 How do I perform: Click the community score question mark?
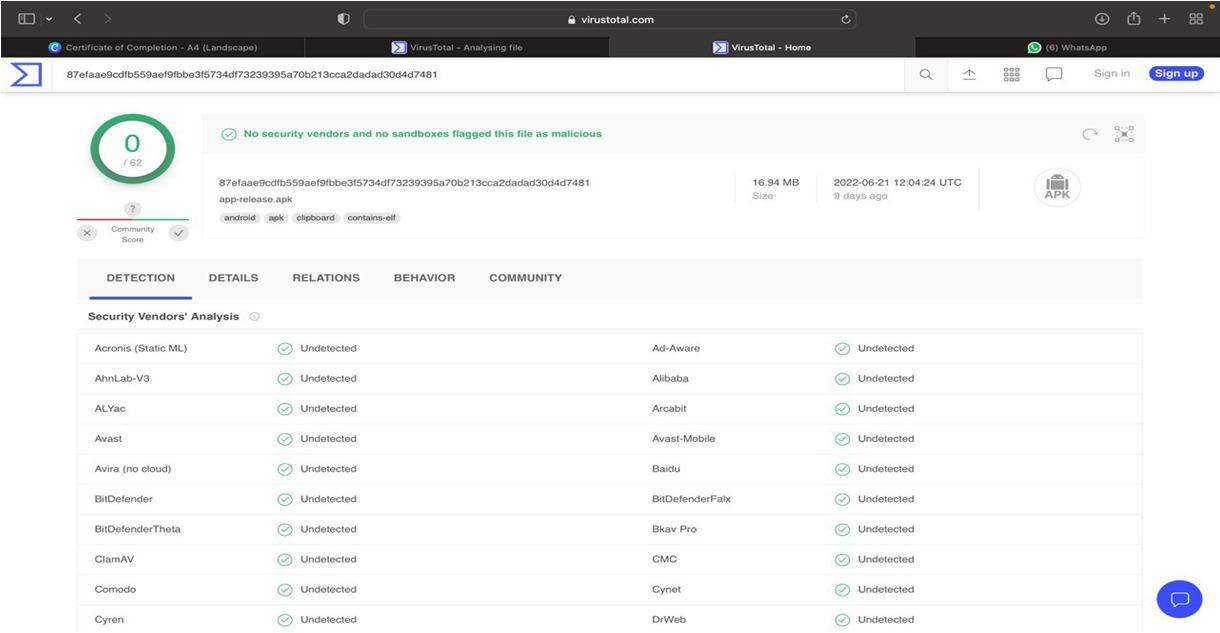pyautogui.click(x=133, y=209)
